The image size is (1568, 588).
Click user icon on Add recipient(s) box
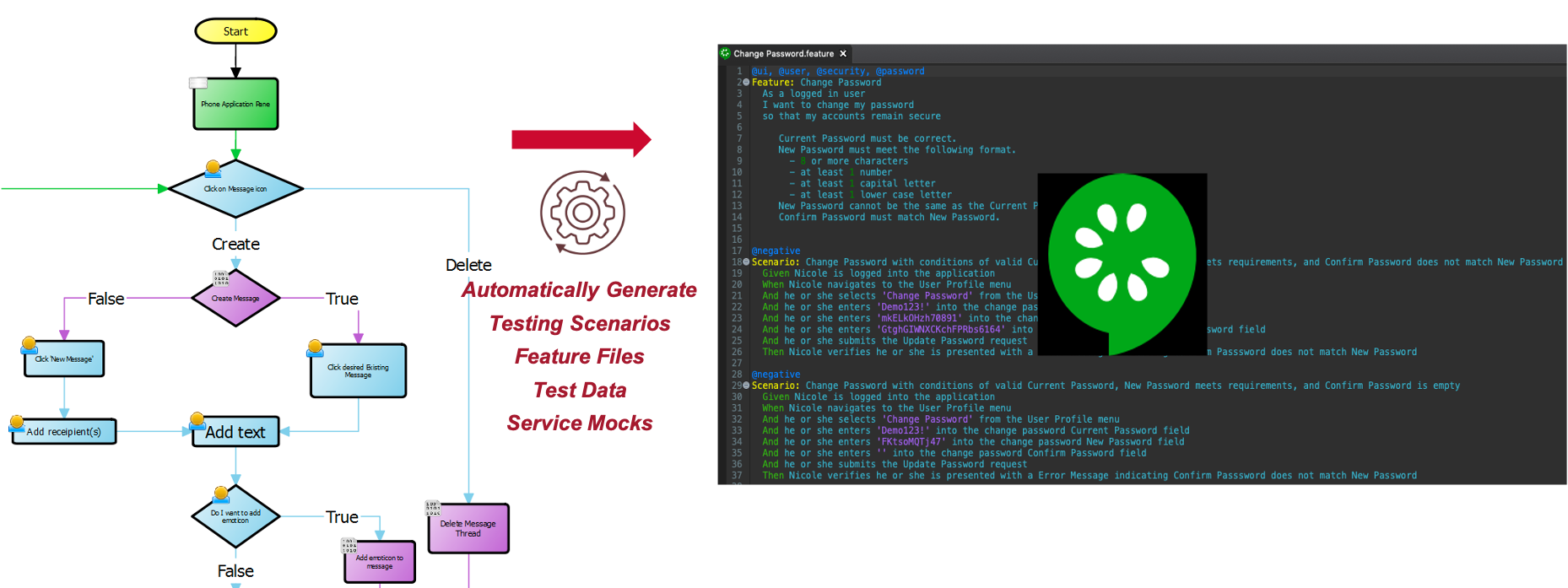17,423
